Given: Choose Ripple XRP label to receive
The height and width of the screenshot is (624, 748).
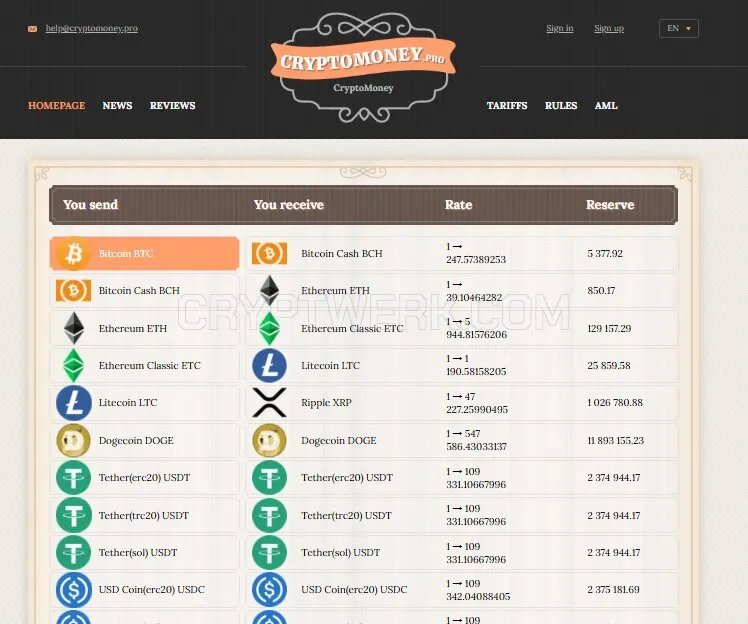Looking at the screenshot, I should click(x=326, y=403).
